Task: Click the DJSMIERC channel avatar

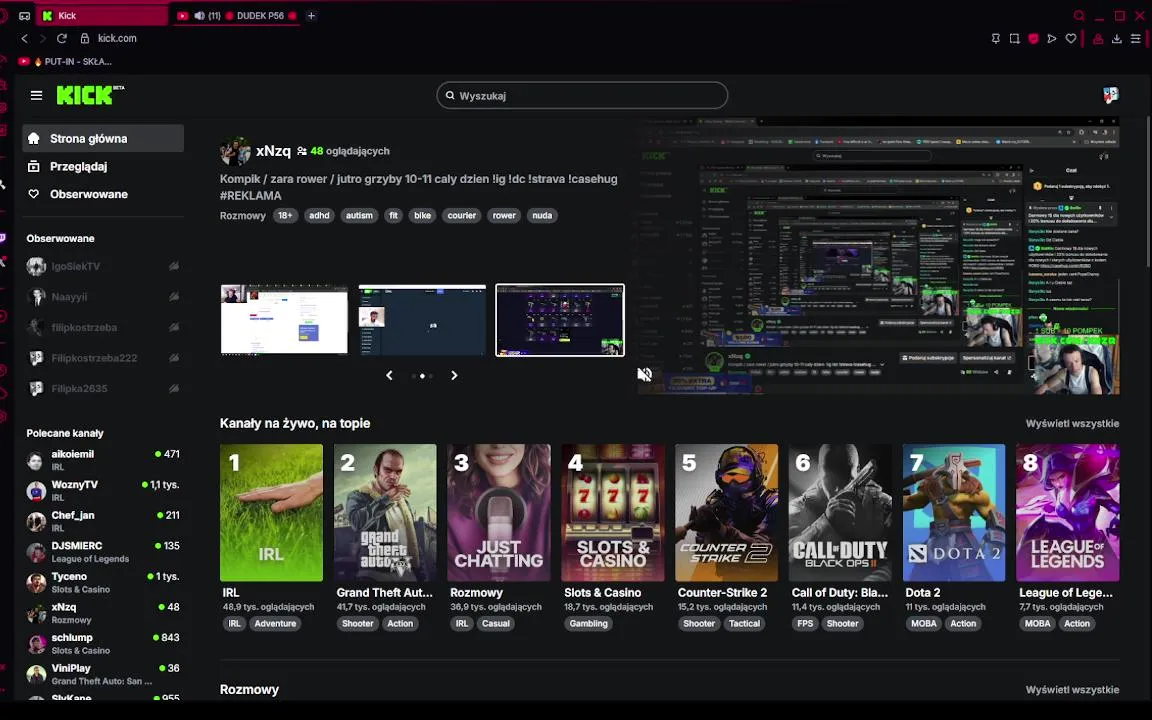Action: click(36, 552)
